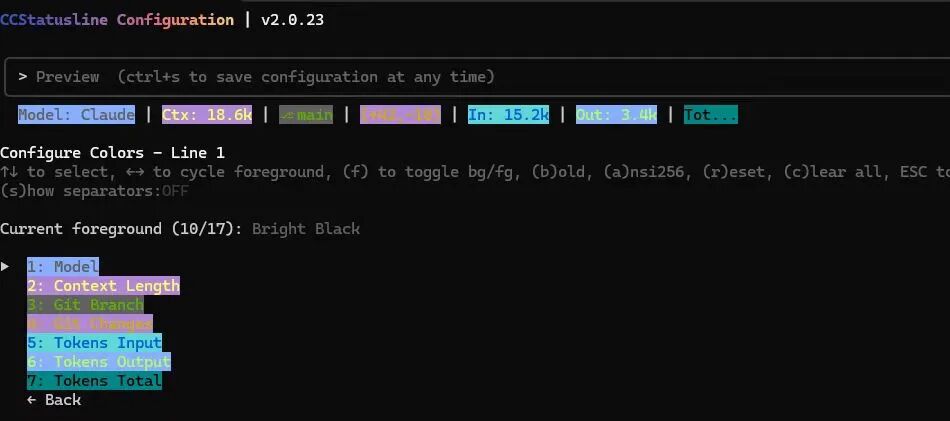Choose the 6: Tokens Output entry

99,362
